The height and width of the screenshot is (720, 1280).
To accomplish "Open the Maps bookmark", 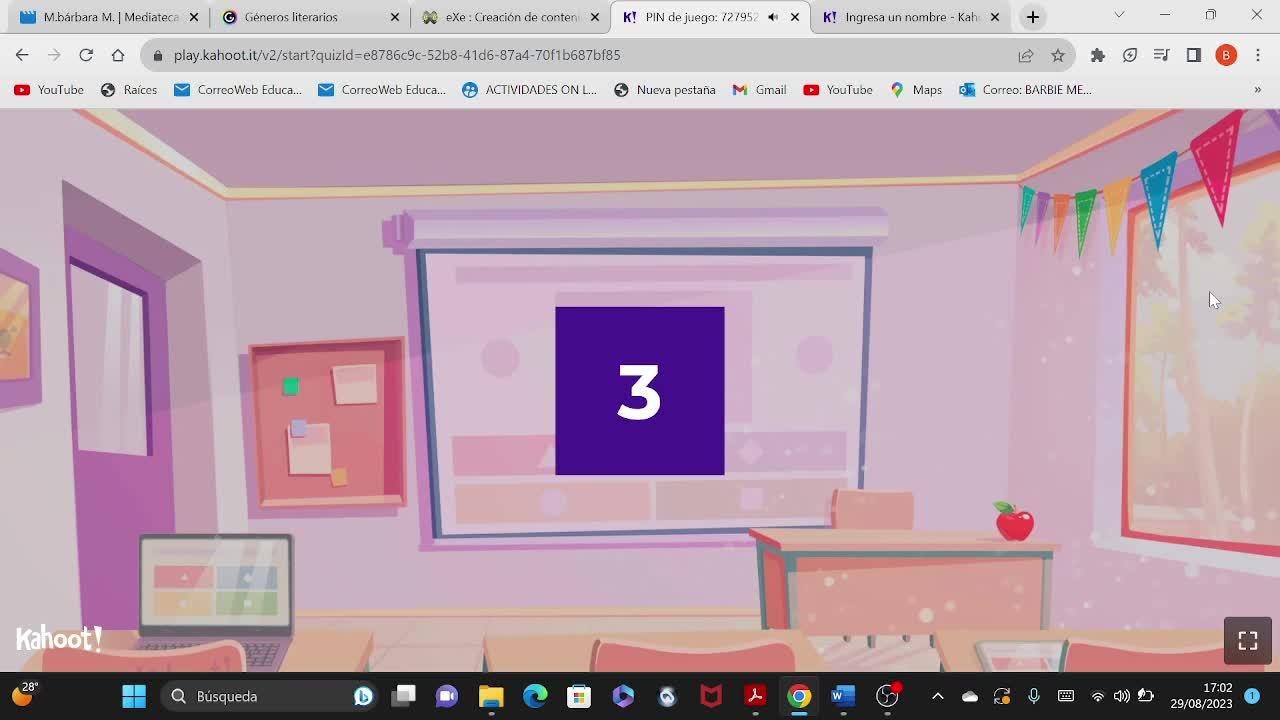I will (916, 90).
